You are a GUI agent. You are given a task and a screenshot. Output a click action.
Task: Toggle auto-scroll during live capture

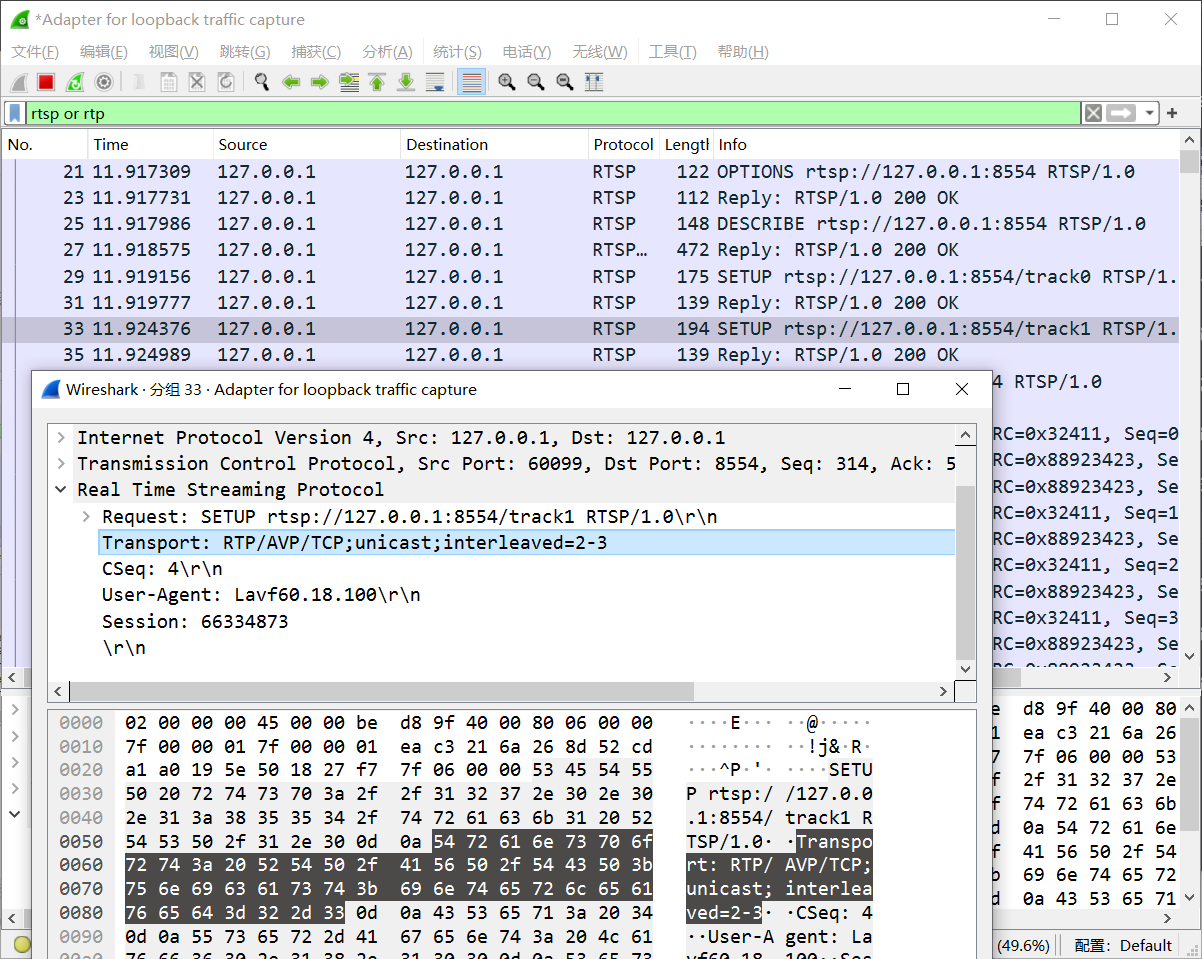(435, 82)
